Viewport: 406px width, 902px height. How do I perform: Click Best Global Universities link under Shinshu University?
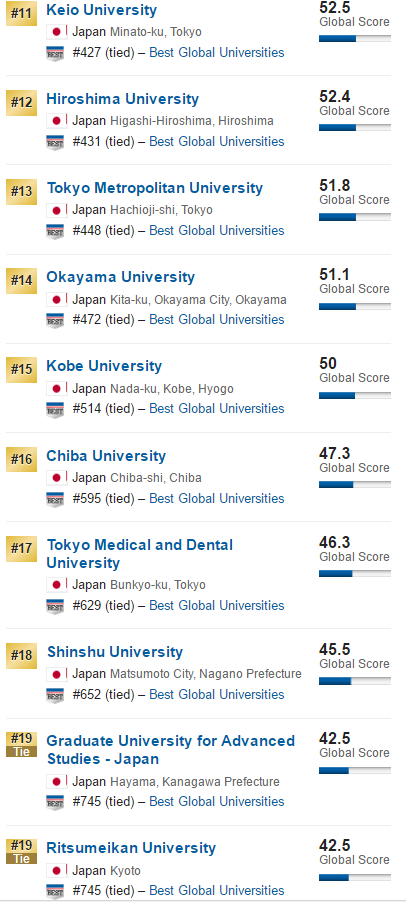(x=216, y=695)
